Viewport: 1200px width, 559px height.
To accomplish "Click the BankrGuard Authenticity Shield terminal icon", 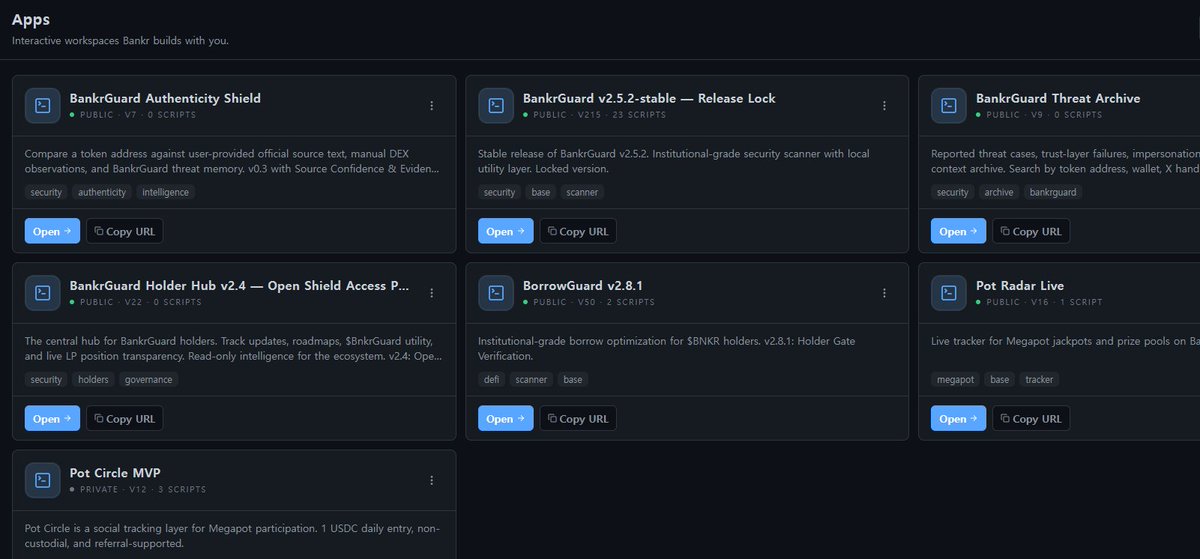I will [x=43, y=106].
